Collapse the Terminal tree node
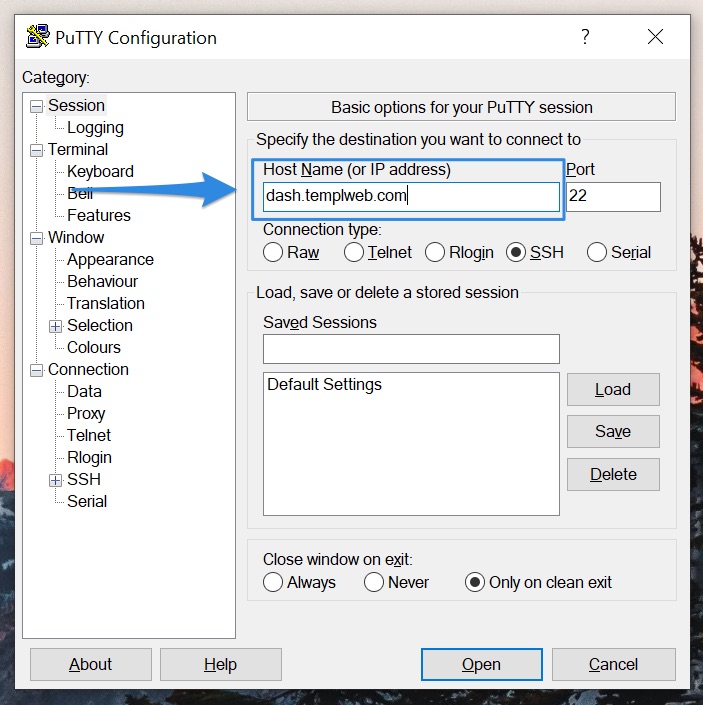Viewport: 703px width, 705px height. (36, 150)
